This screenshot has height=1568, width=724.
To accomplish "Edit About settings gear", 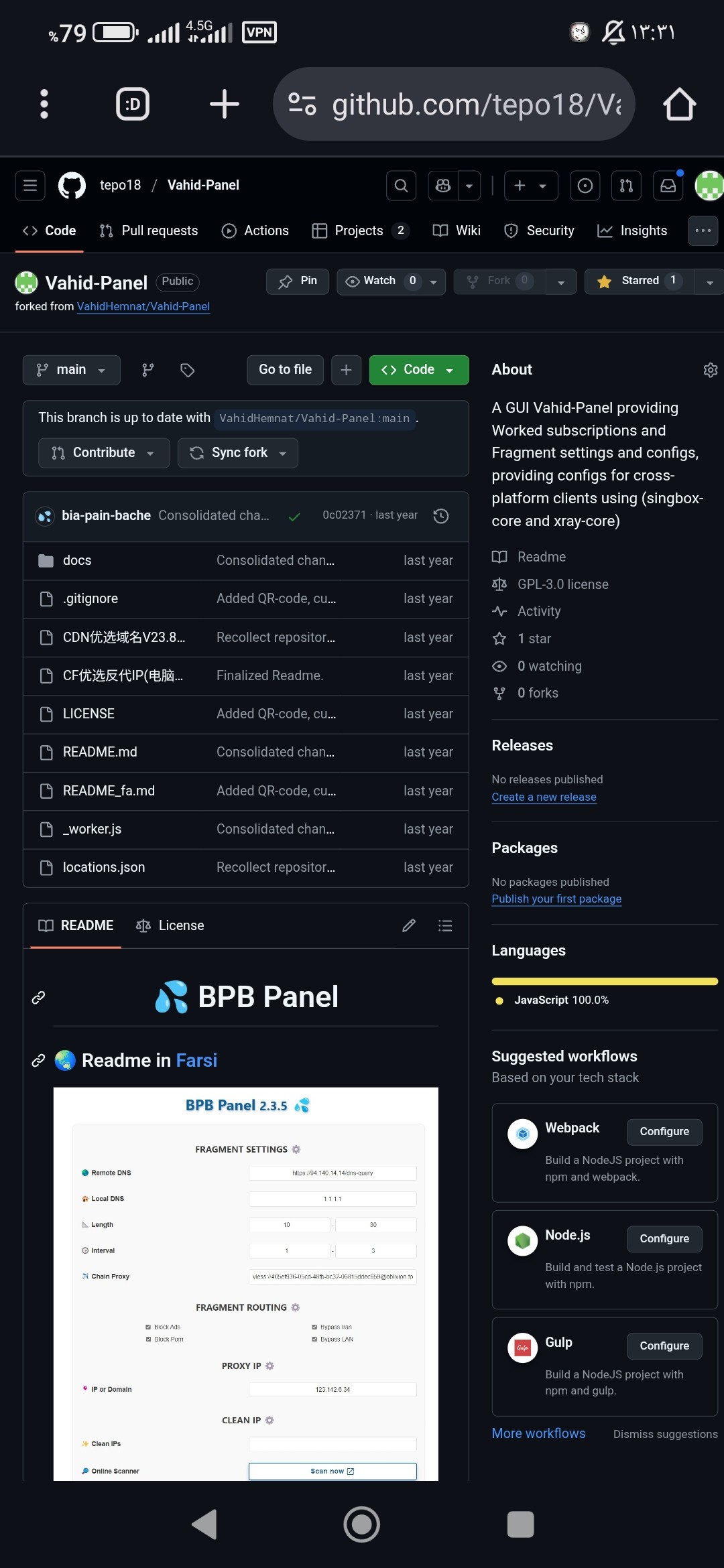I will [x=710, y=370].
